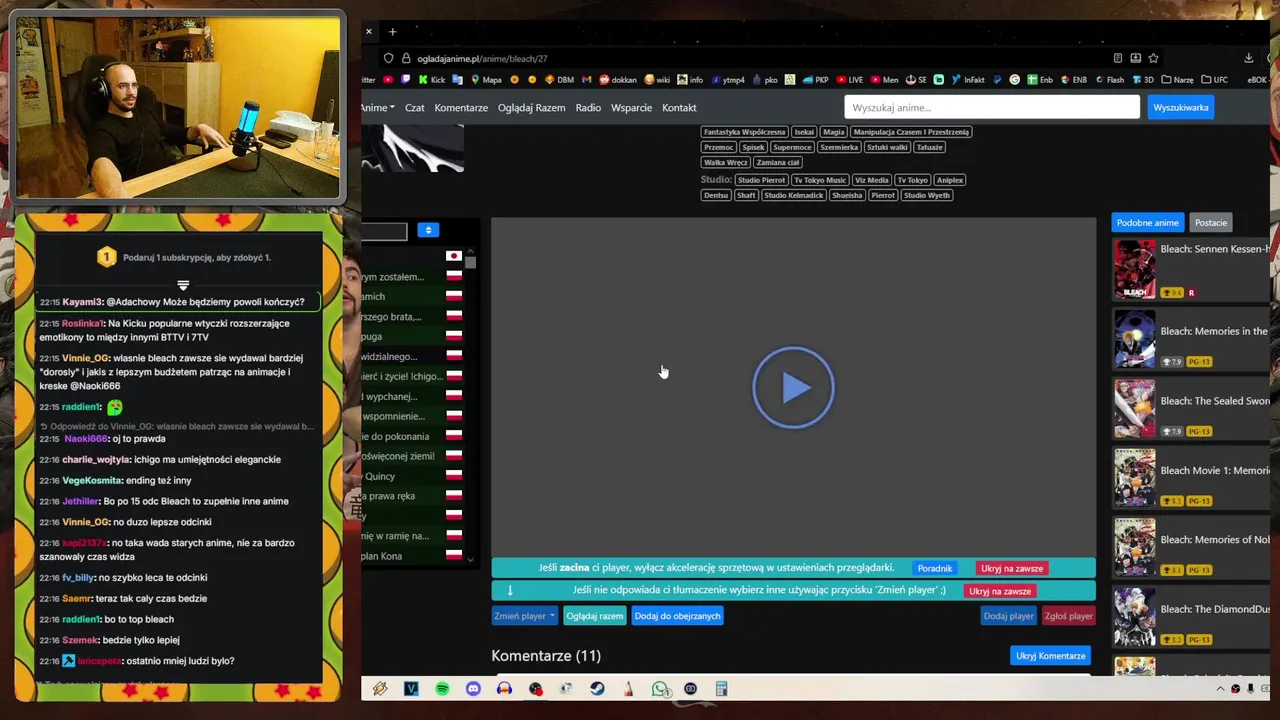Open the Narzę bookmarks folder
This screenshot has width=1280, height=720.
(x=1177, y=80)
